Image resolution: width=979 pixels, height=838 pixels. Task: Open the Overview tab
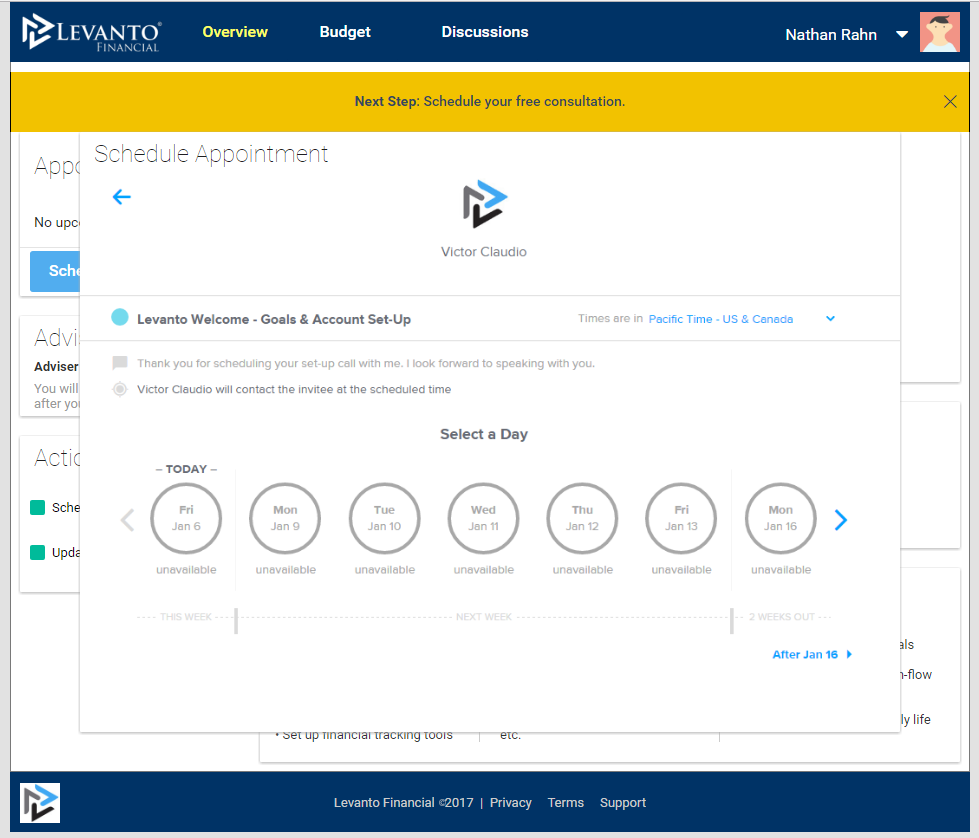235,32
